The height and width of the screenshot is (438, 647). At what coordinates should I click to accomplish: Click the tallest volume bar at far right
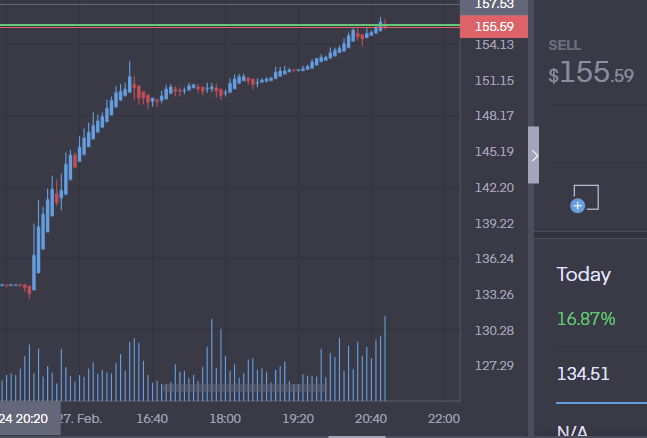[385, 358]
